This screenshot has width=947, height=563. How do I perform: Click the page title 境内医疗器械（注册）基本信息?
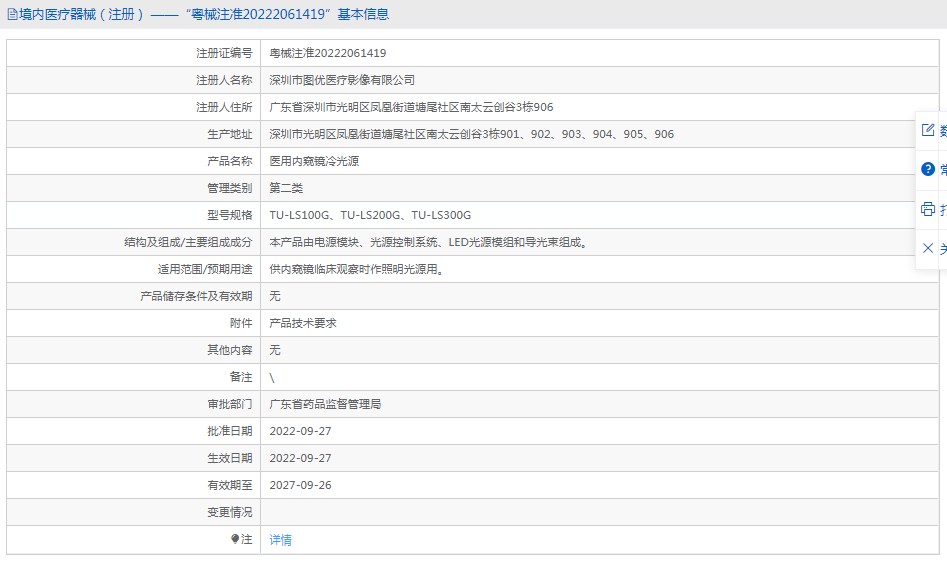(204, 14)
